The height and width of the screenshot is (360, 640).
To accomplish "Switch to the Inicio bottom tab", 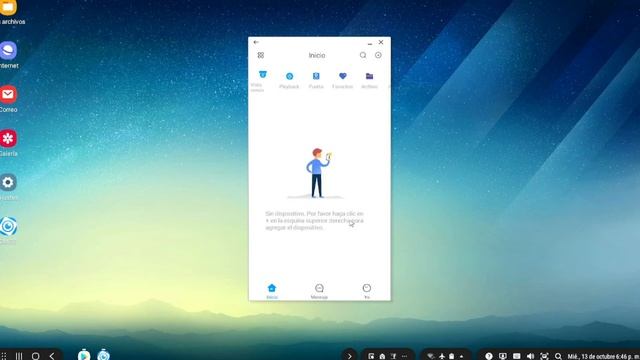I will [x=272, y=291].
